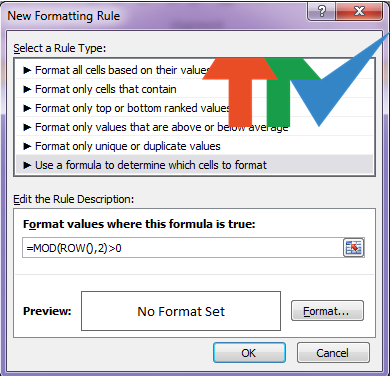
Task: Click the collapse dialog range selector icon
Action: tap(353, 247)
